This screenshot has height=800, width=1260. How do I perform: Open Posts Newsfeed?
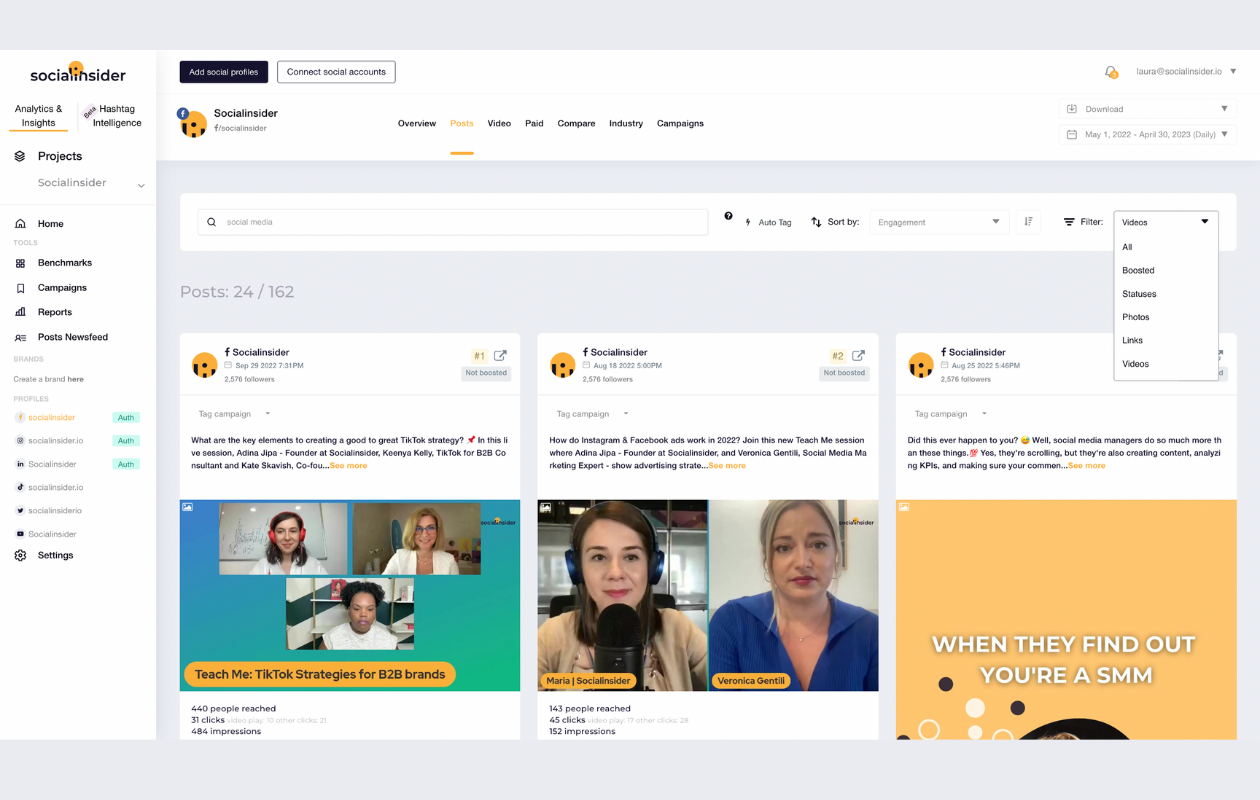[x=72, y=337]
